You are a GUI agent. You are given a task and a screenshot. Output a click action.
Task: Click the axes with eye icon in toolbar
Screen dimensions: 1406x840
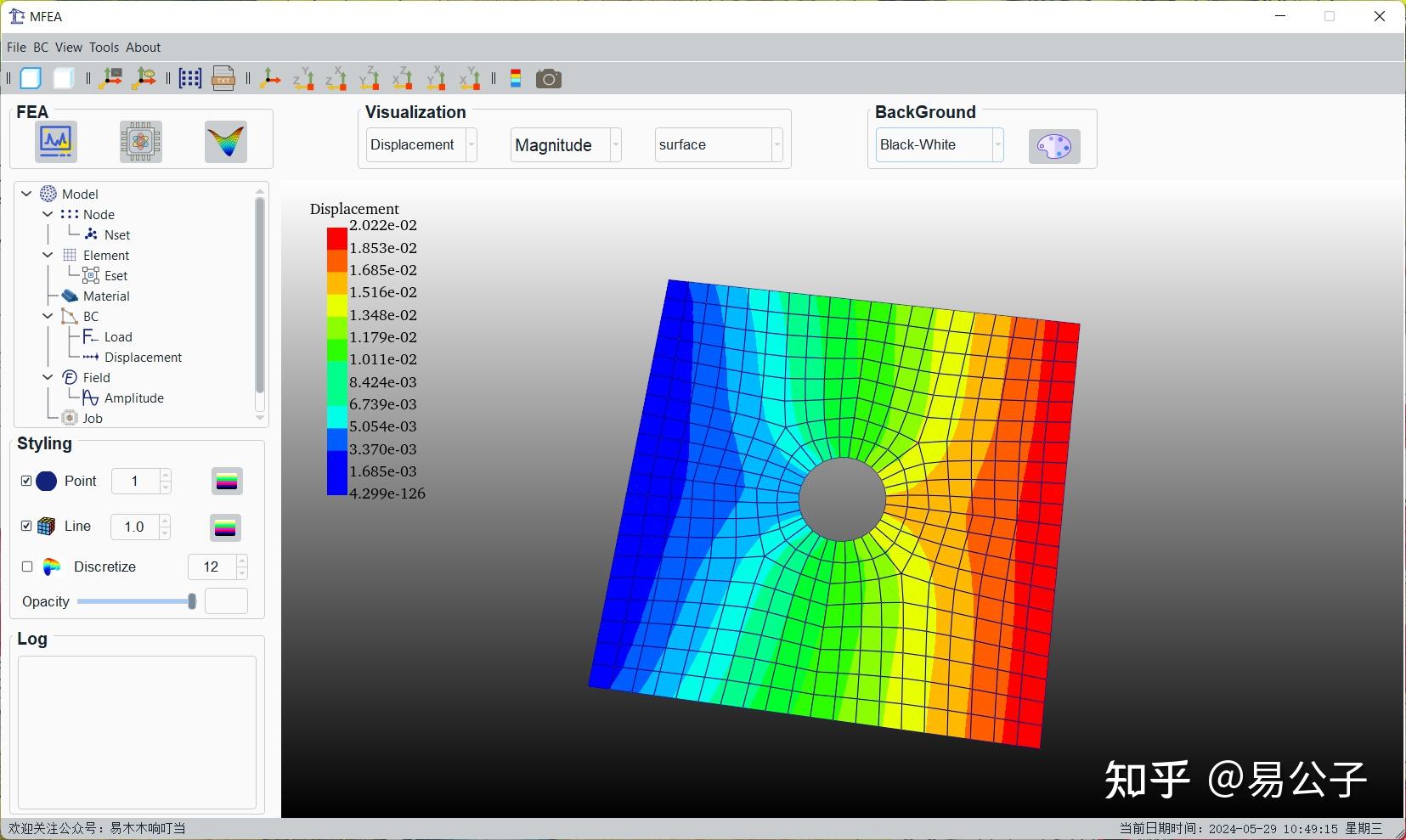(144, 78)
